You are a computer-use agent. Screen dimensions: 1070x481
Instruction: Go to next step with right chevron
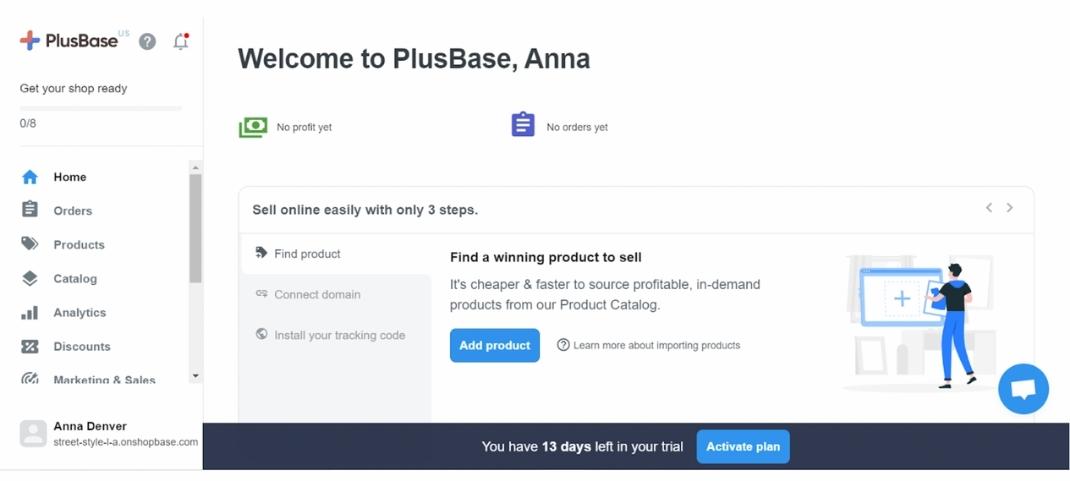1010,208
